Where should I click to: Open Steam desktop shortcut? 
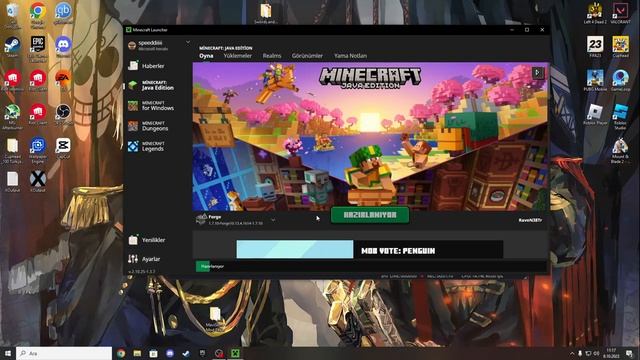tap(12, 47)
